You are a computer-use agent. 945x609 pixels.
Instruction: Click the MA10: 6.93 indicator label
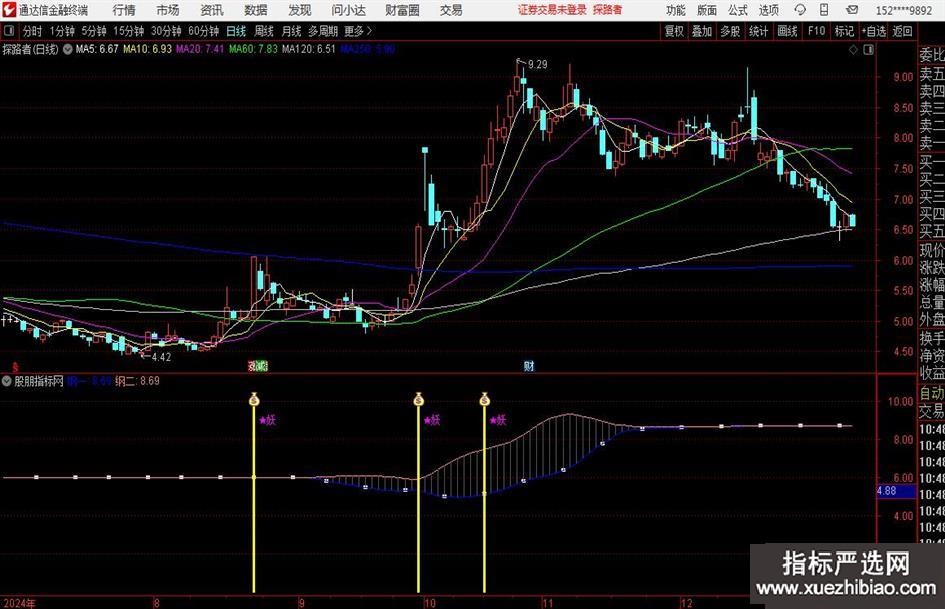147,49
